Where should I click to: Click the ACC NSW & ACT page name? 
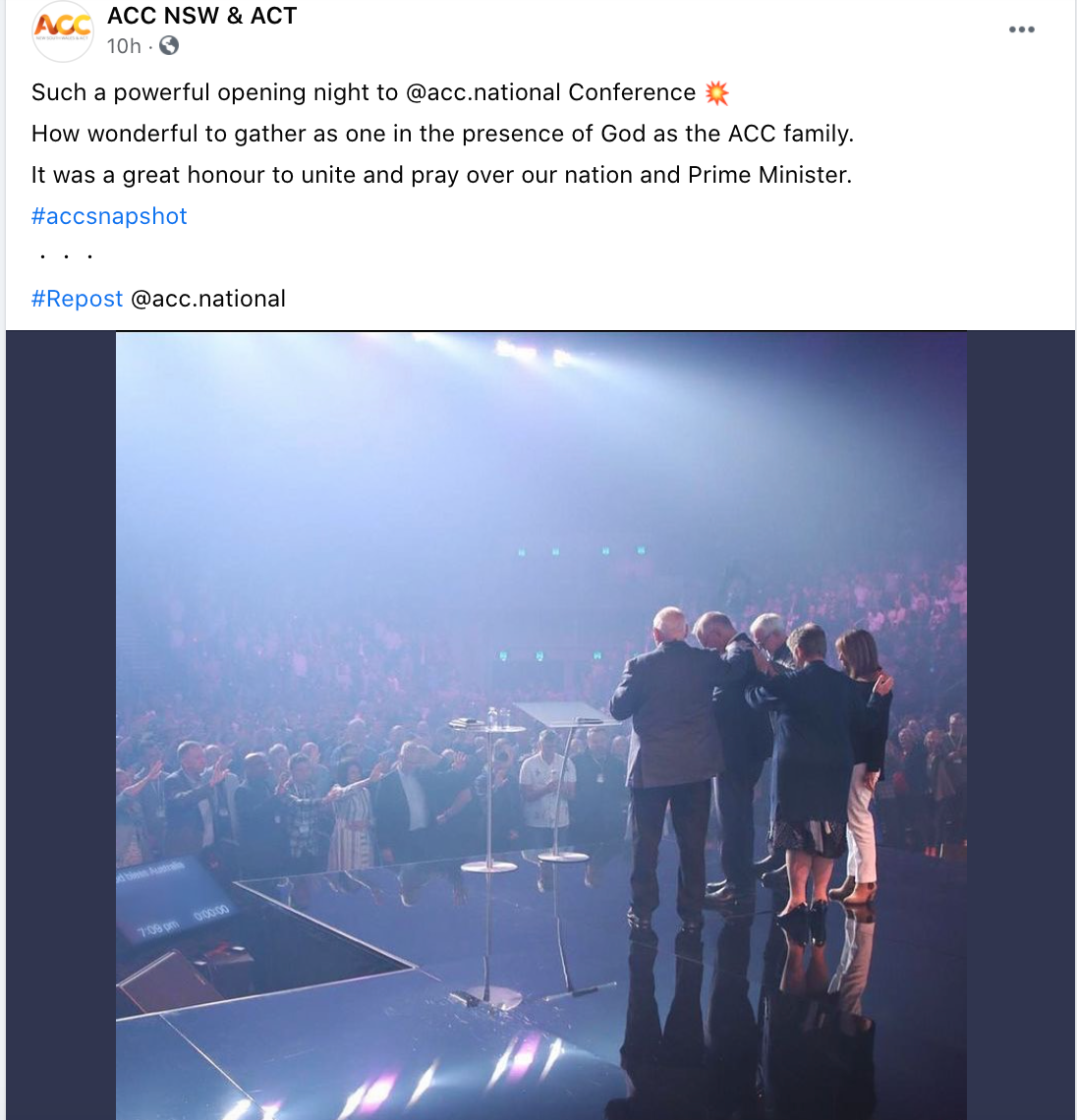coord(201,16)
